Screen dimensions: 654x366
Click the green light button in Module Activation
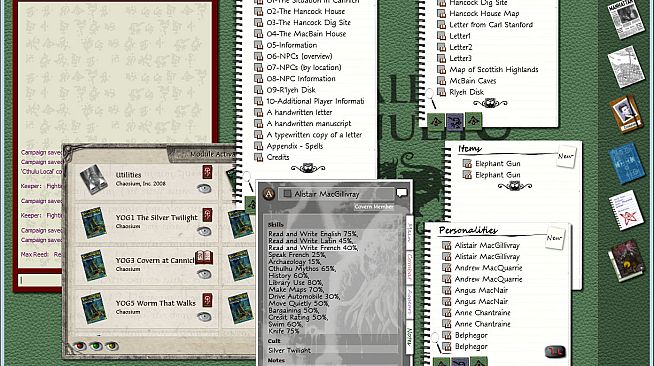(x=96, y=346)
